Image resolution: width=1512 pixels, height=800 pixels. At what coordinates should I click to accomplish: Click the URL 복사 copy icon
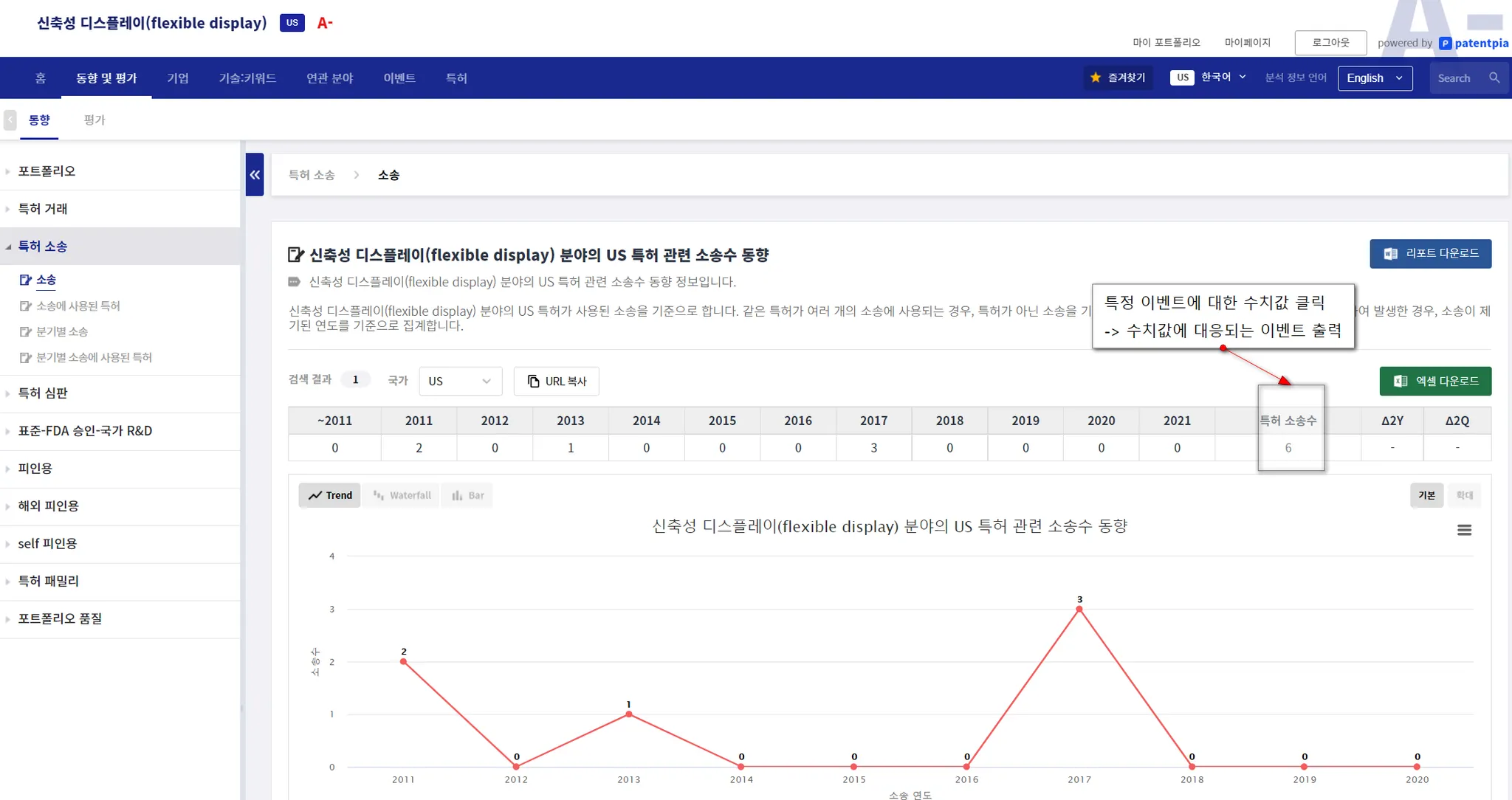tap(533, 381)
